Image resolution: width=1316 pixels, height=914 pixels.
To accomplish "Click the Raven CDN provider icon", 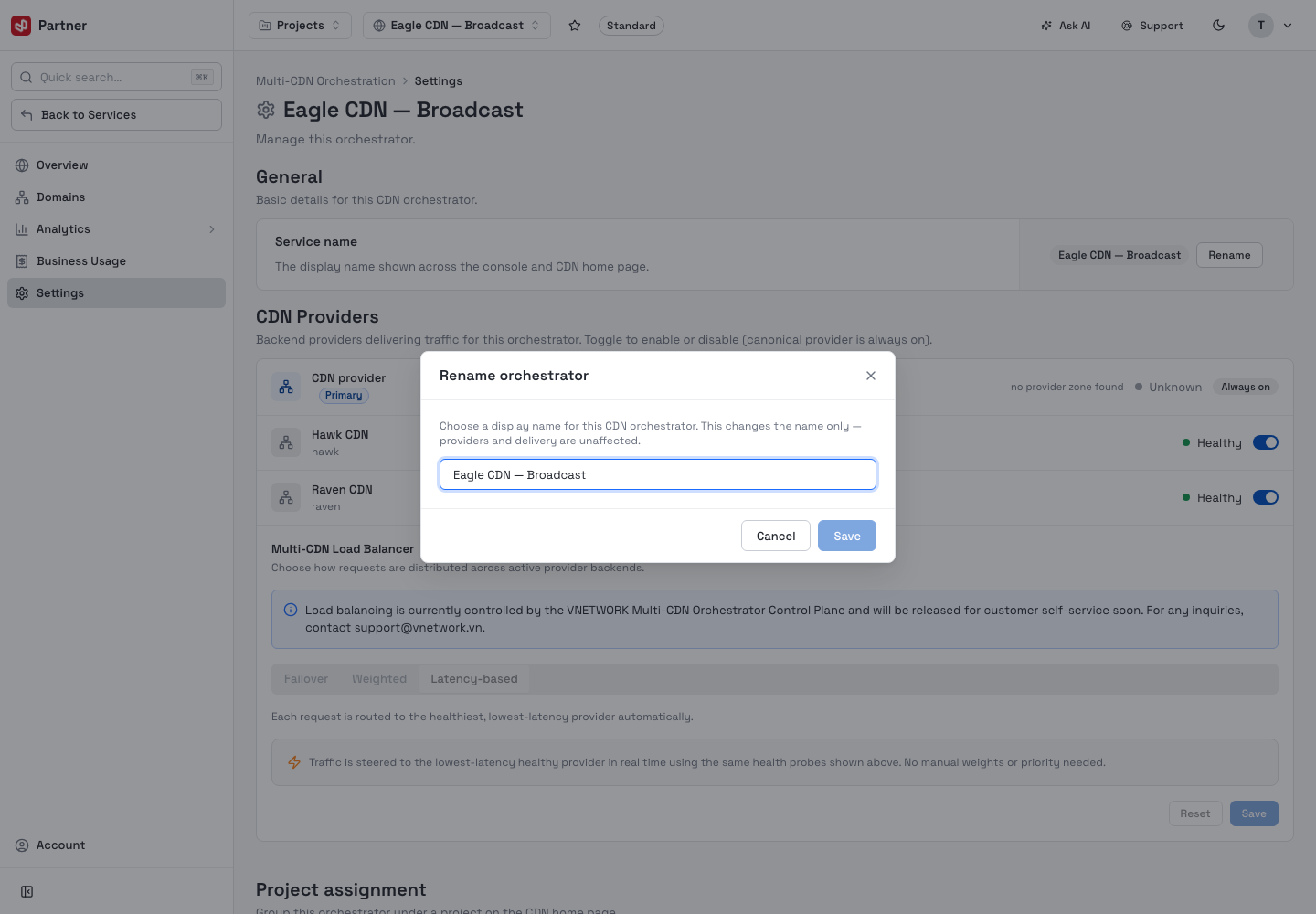I will point(286,497).
